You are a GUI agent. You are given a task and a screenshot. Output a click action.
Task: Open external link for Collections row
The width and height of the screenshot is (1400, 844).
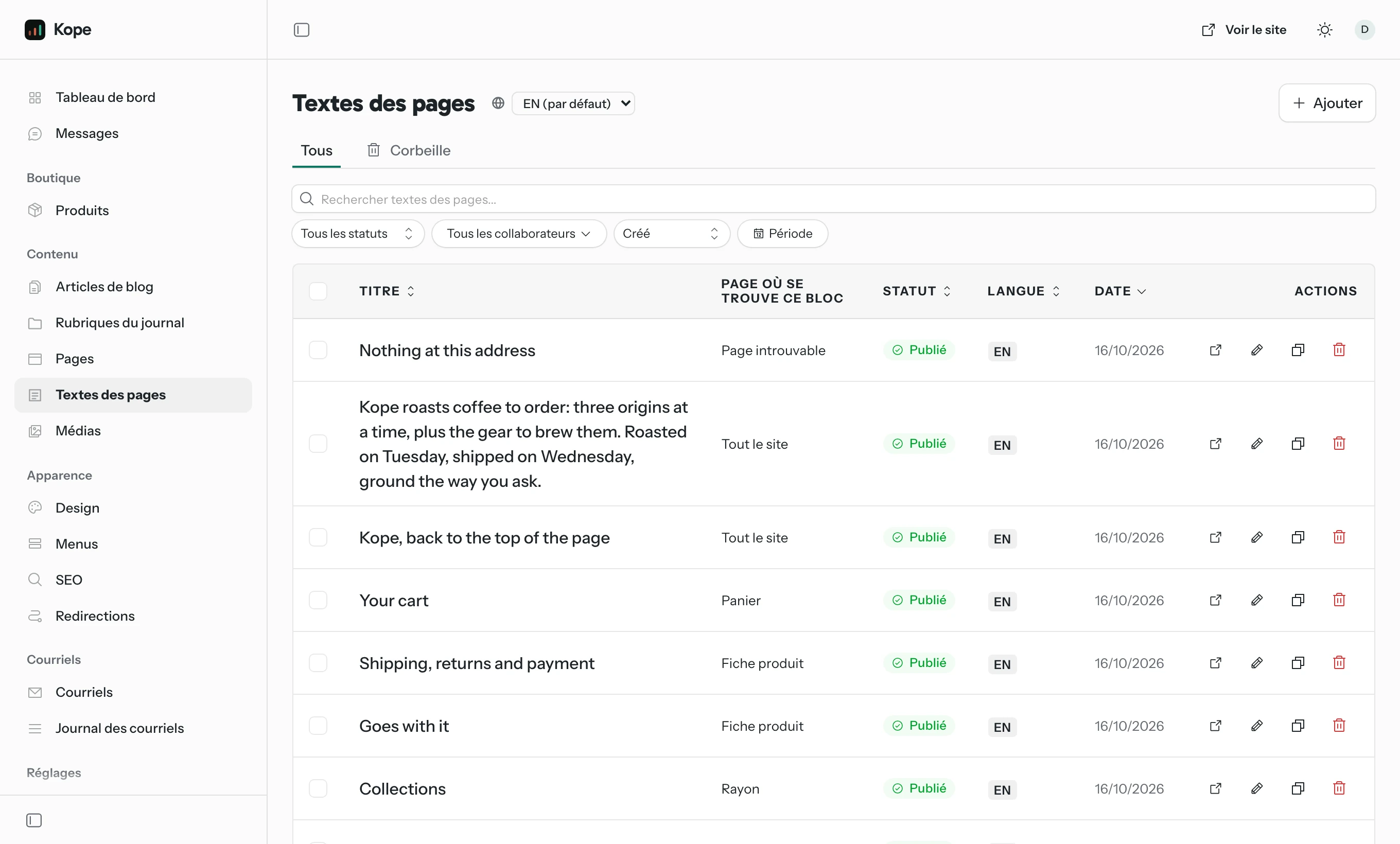pyautogui.click(x=1215, y=788)
